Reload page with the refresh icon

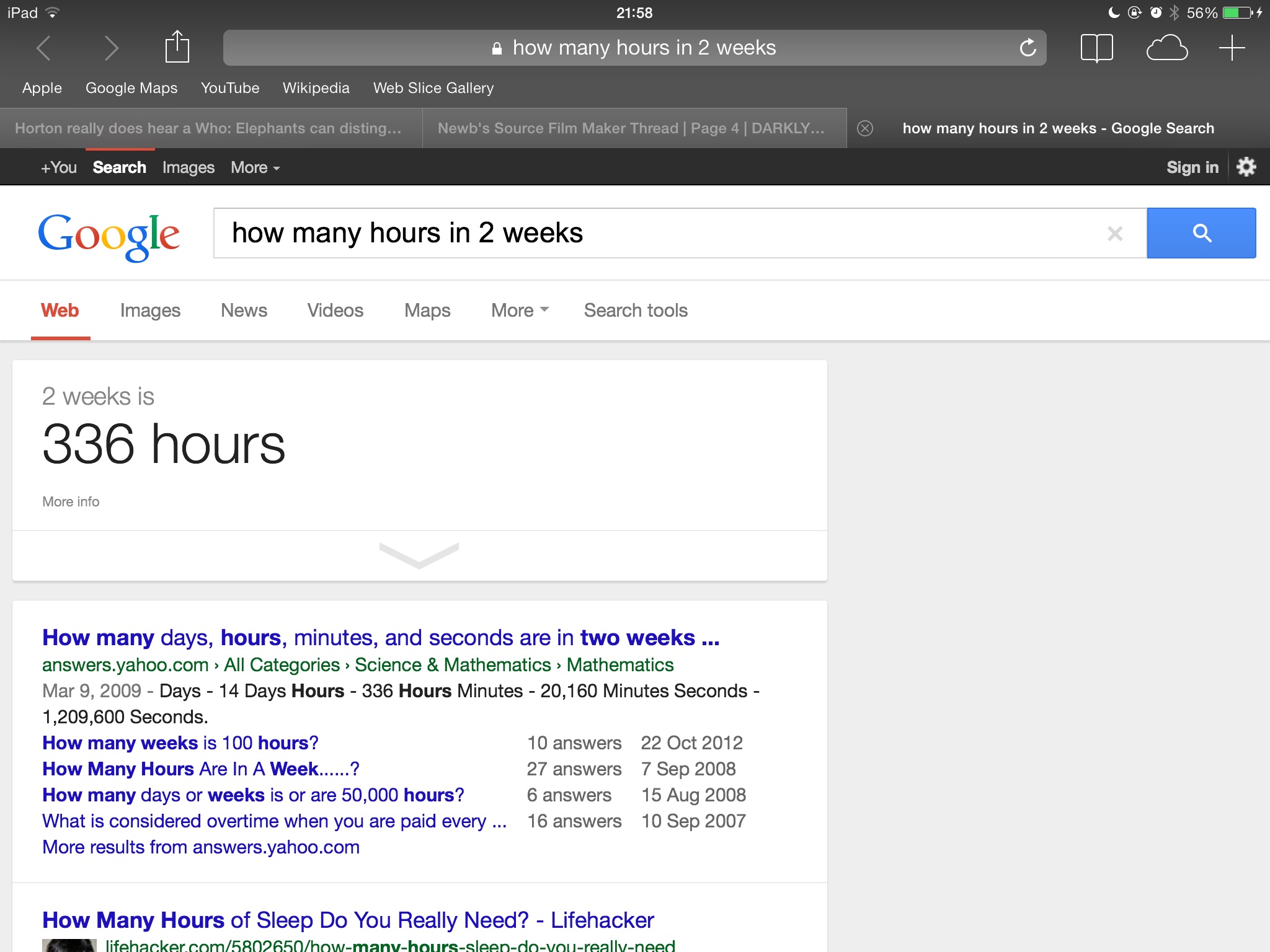(1028, 48)
